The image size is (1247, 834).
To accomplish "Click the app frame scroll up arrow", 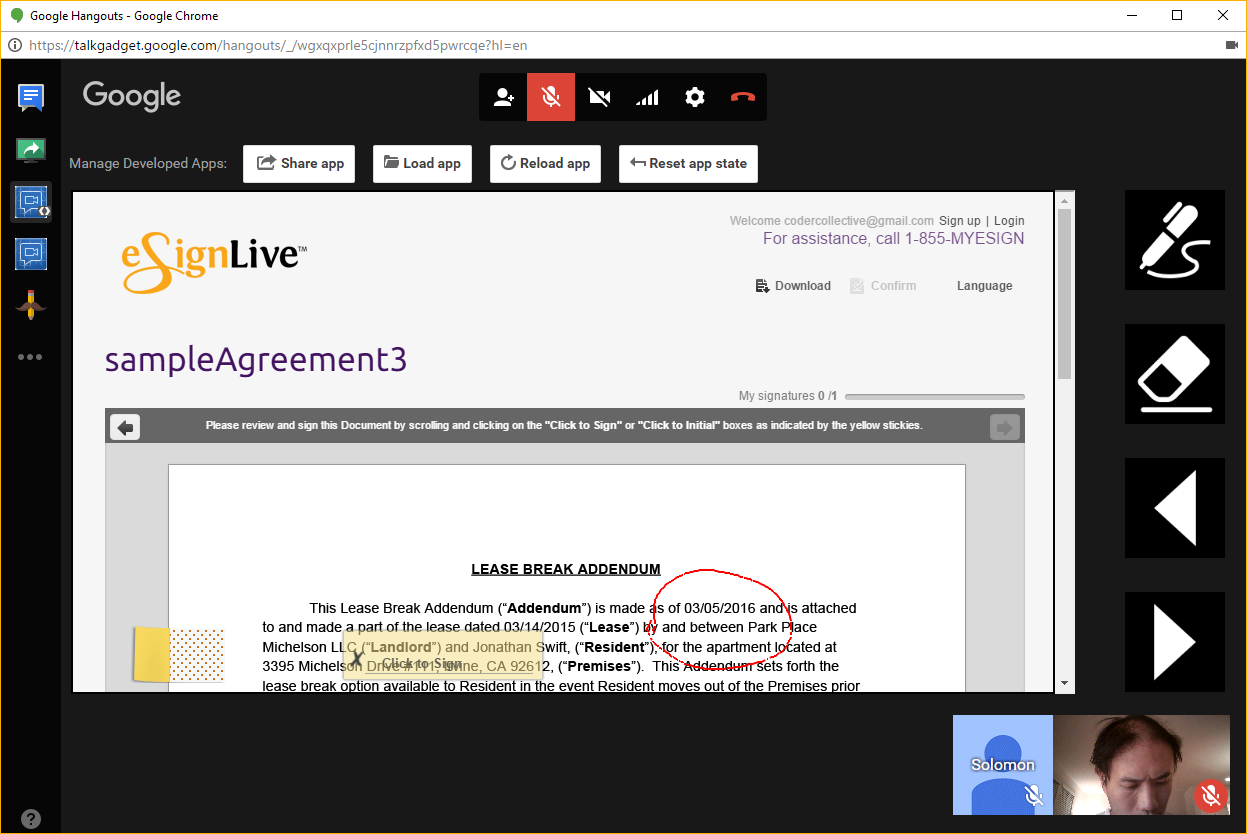I will (1065, 200).
